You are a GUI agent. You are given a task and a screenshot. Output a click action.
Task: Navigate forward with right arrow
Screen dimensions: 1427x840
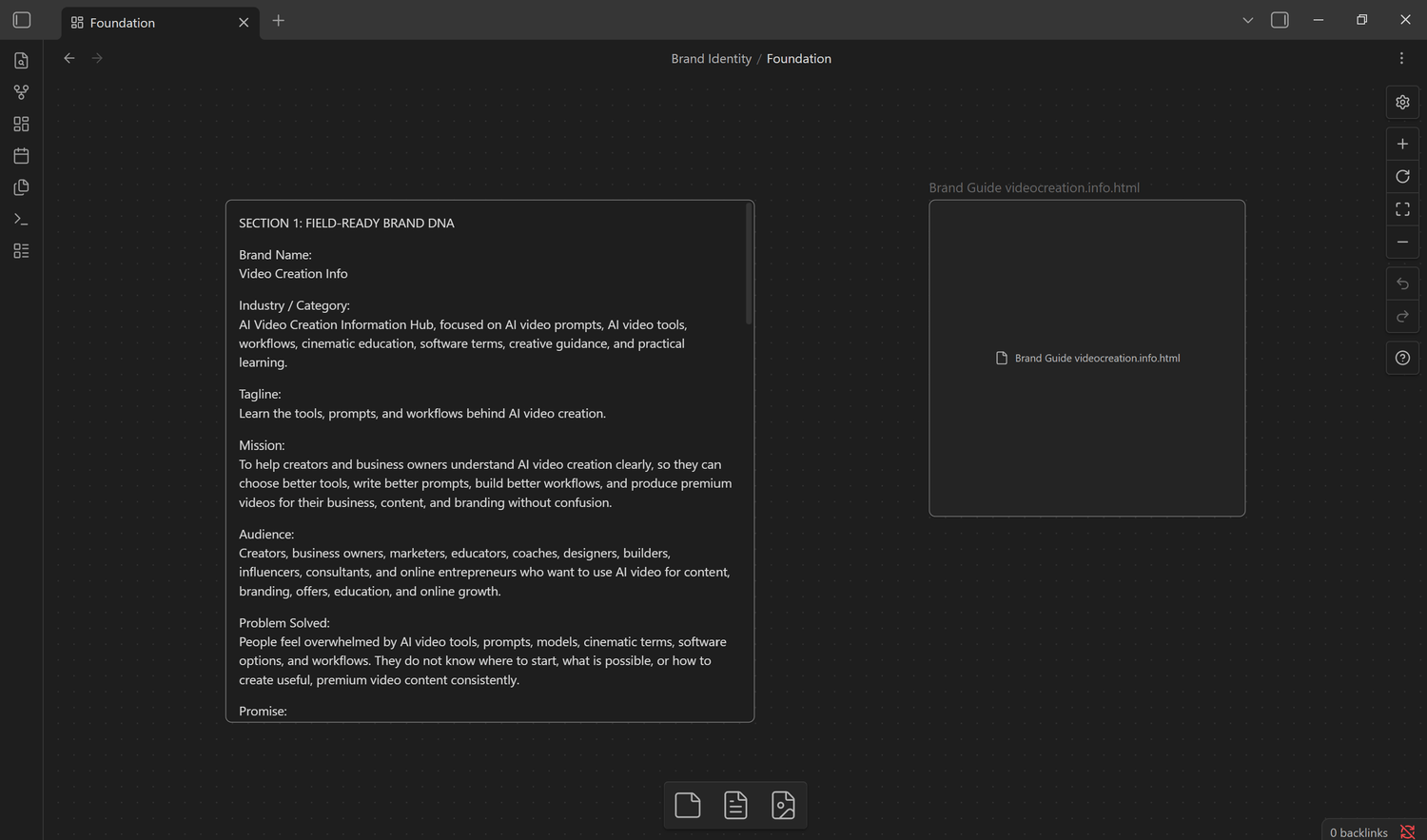coord(97,58)
